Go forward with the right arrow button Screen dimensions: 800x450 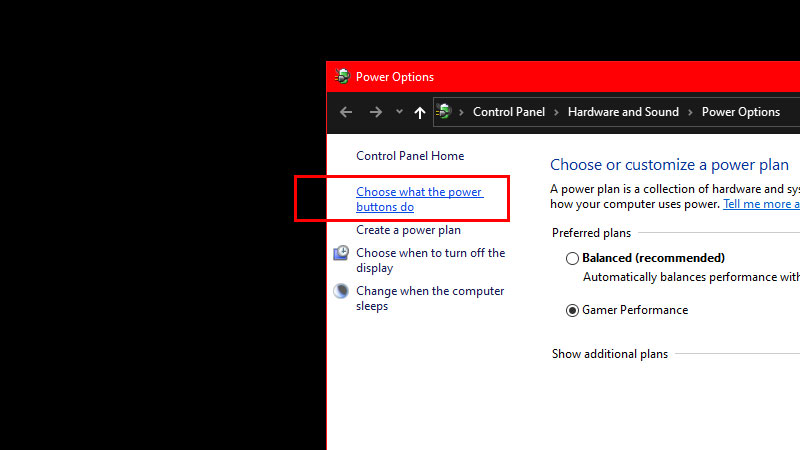[x=376, y=112]
